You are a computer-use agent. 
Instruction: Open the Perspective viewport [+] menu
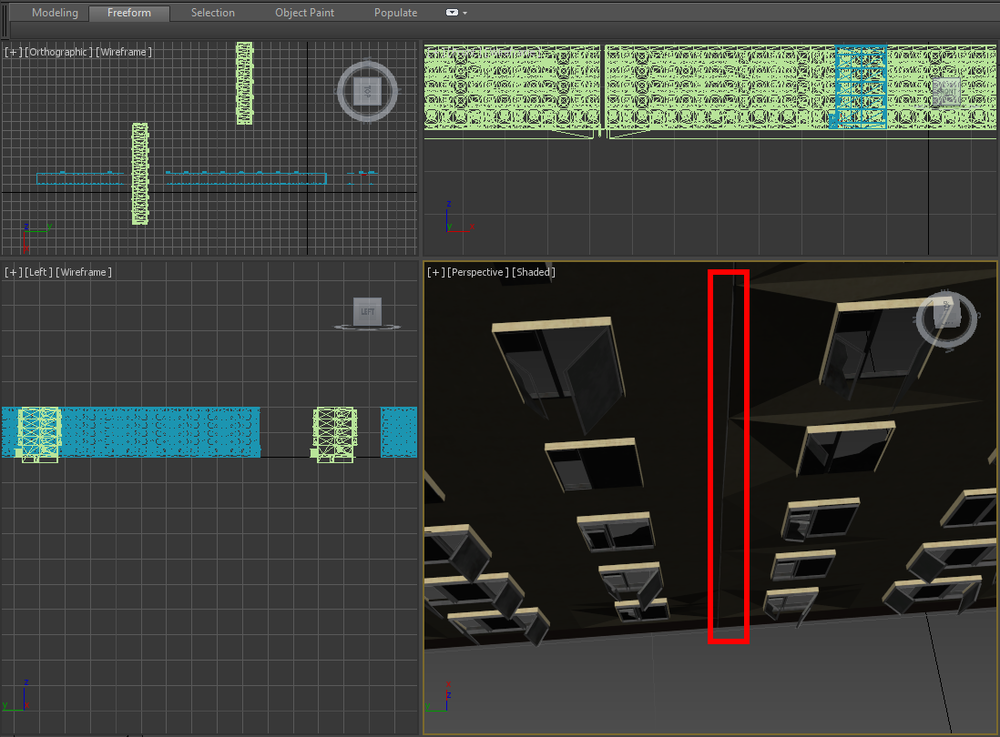coord(436,272)
